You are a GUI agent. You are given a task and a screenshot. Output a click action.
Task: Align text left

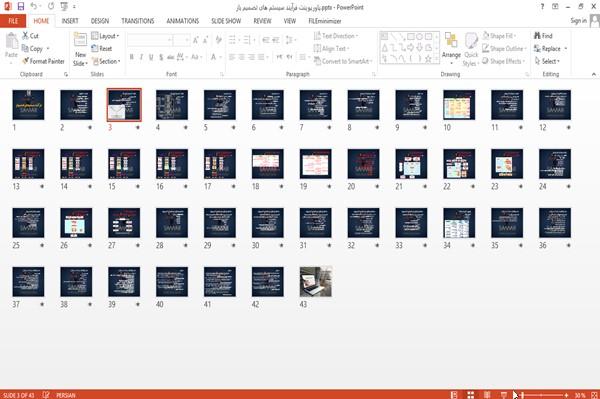point(232,57)
